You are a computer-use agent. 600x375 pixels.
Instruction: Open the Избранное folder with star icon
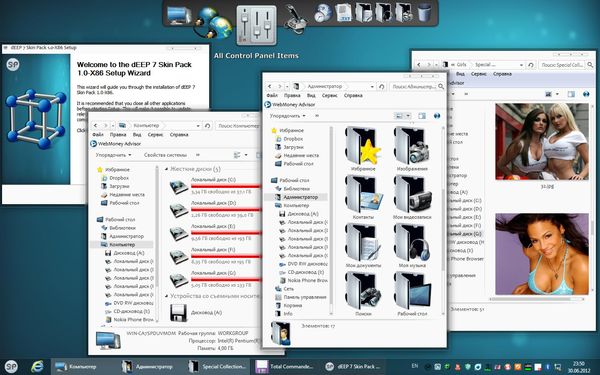click(363, 148)
